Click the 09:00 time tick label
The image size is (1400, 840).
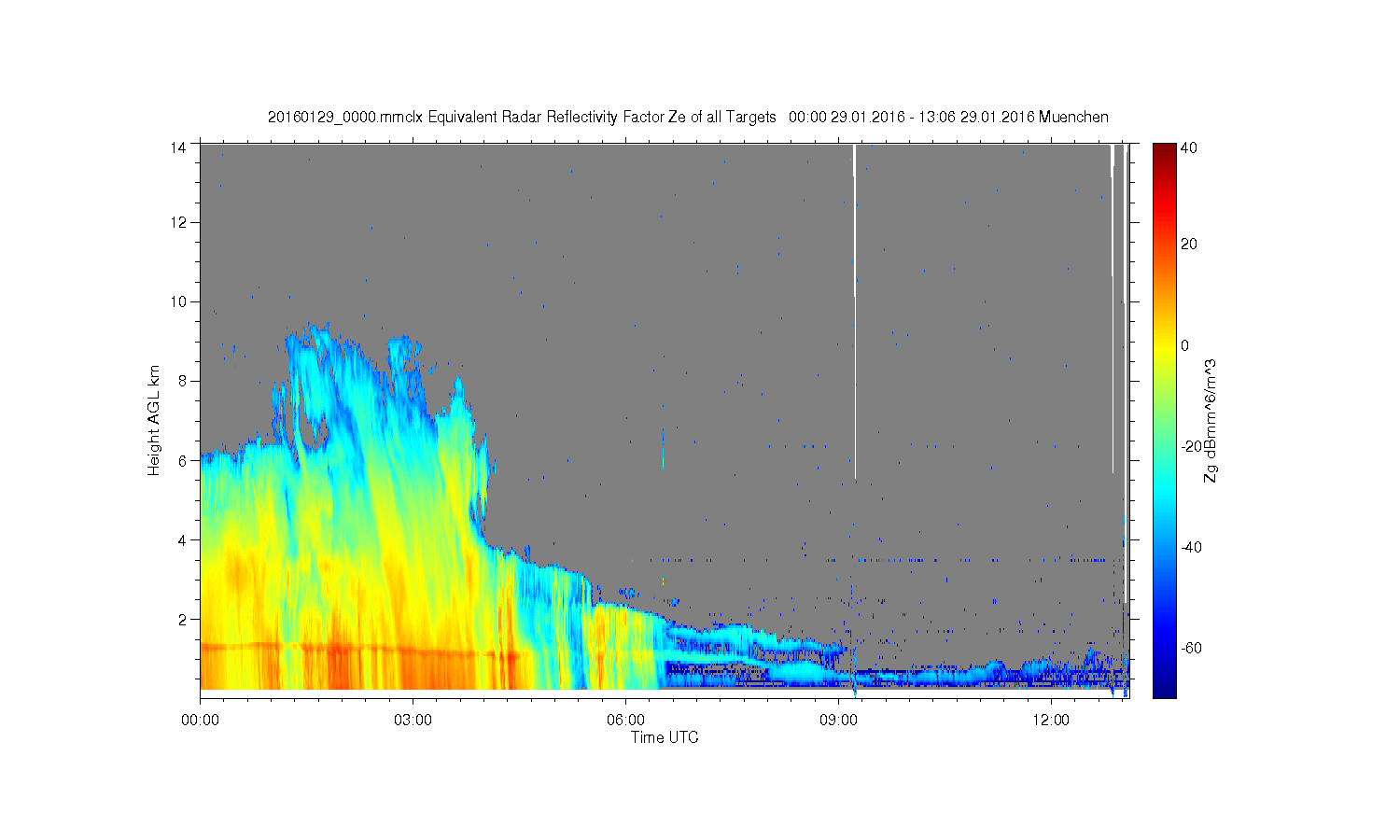(838, 720)
